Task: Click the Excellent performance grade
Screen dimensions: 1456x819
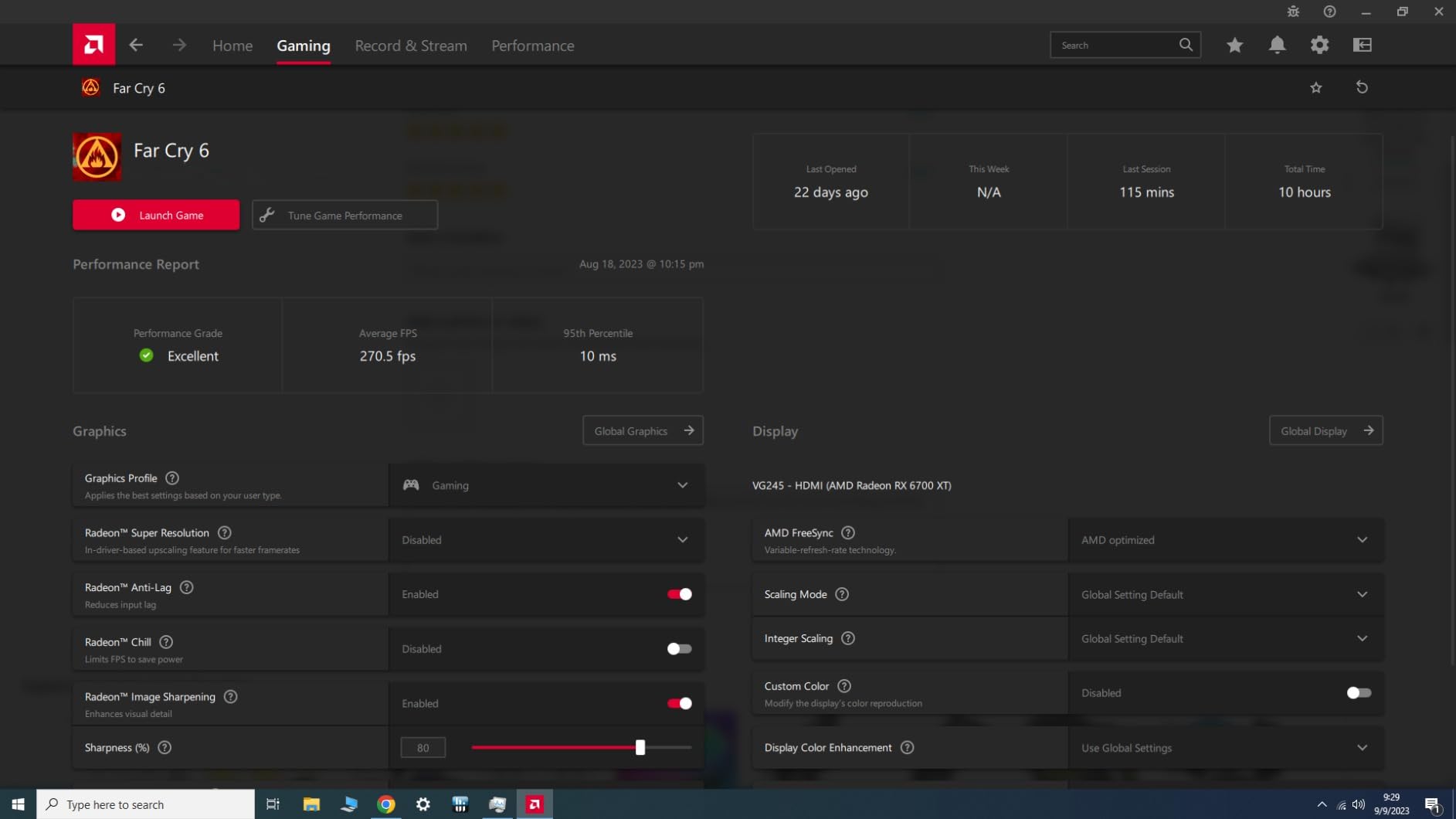Action: tap(193, 356)
